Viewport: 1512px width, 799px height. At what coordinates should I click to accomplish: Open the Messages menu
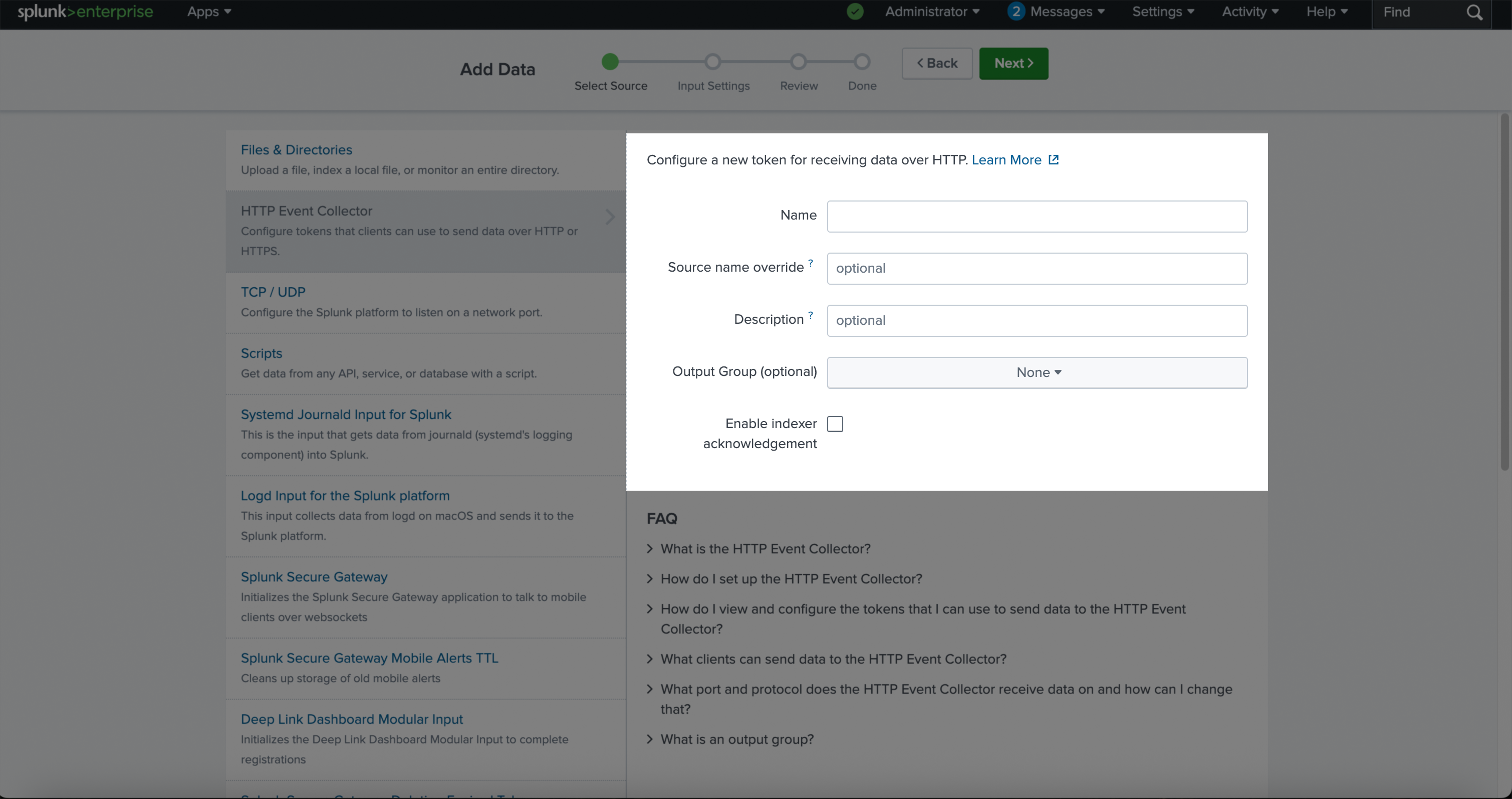[1067, 12]
